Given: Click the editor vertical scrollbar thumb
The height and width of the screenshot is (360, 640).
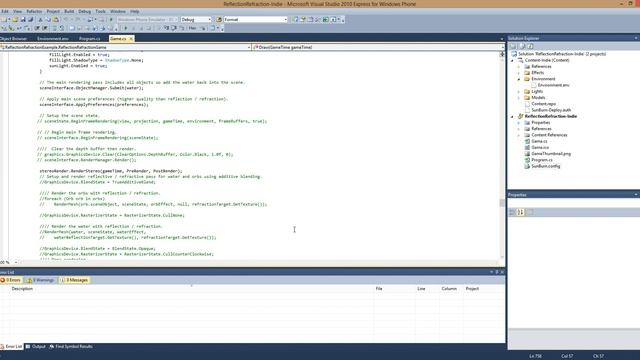Looking at the screenshot, I should point(502,203).
